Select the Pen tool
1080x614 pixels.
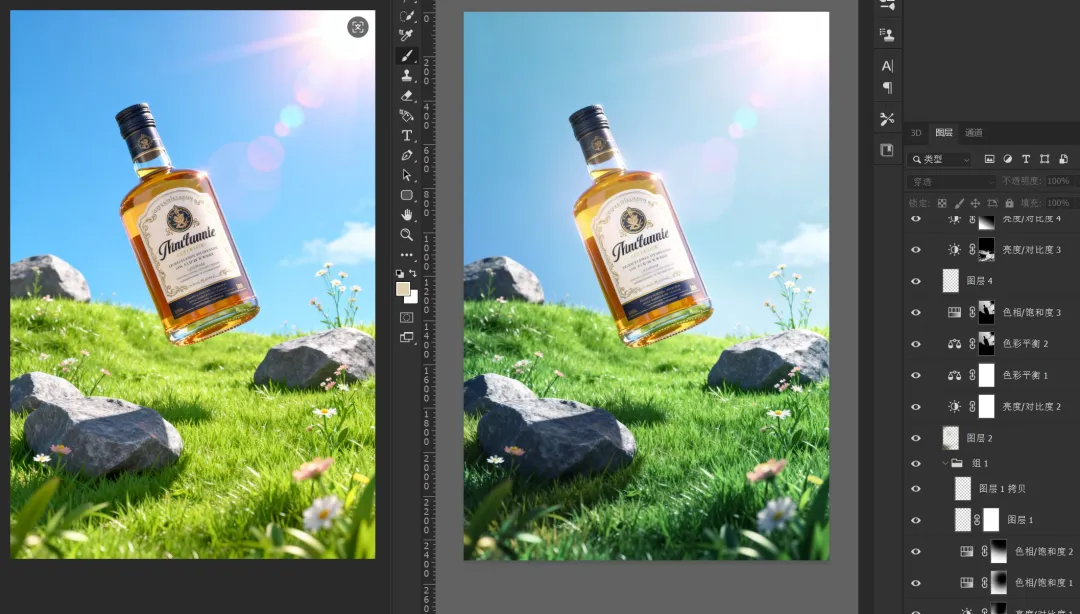[x=407, y=155]
